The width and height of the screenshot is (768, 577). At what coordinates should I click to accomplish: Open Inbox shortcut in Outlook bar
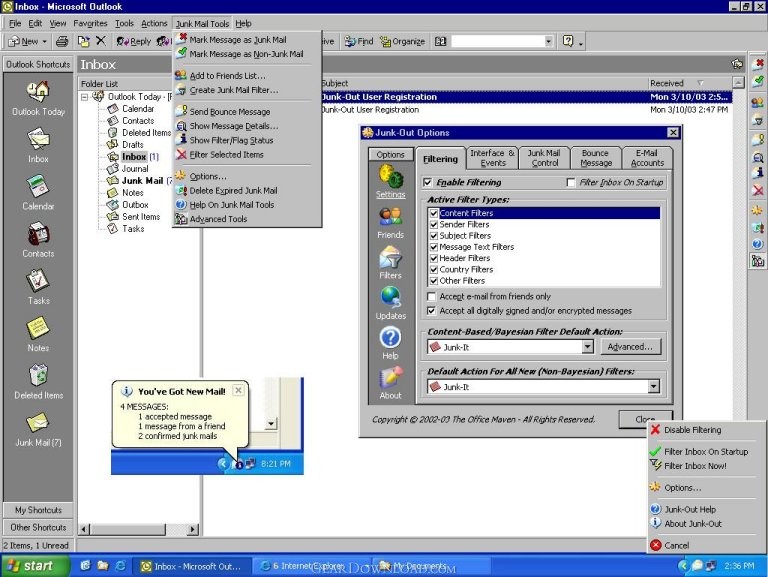pos(38,139)
